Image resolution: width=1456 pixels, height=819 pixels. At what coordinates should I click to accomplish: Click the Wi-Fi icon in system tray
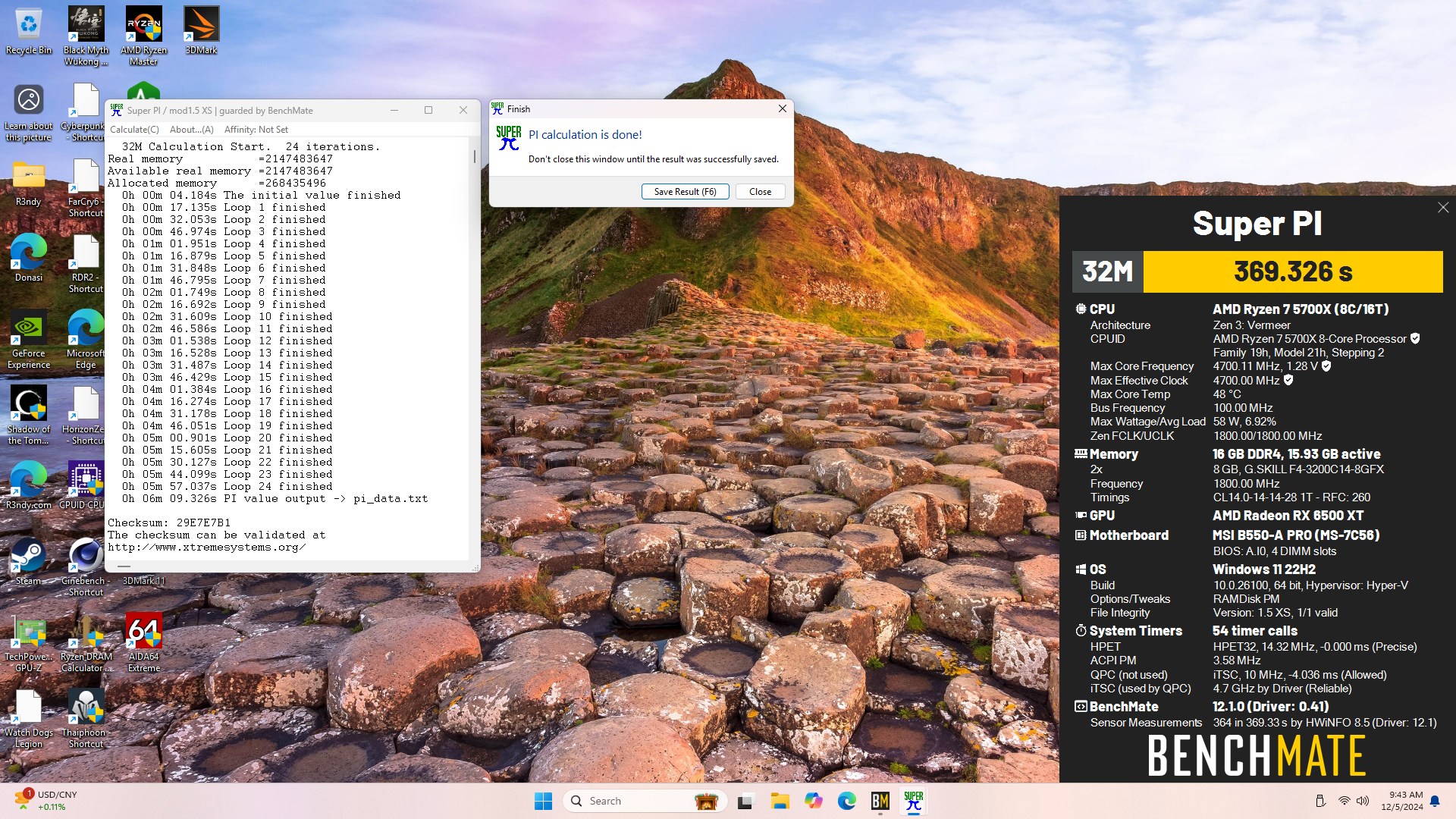click(1344, 801)
